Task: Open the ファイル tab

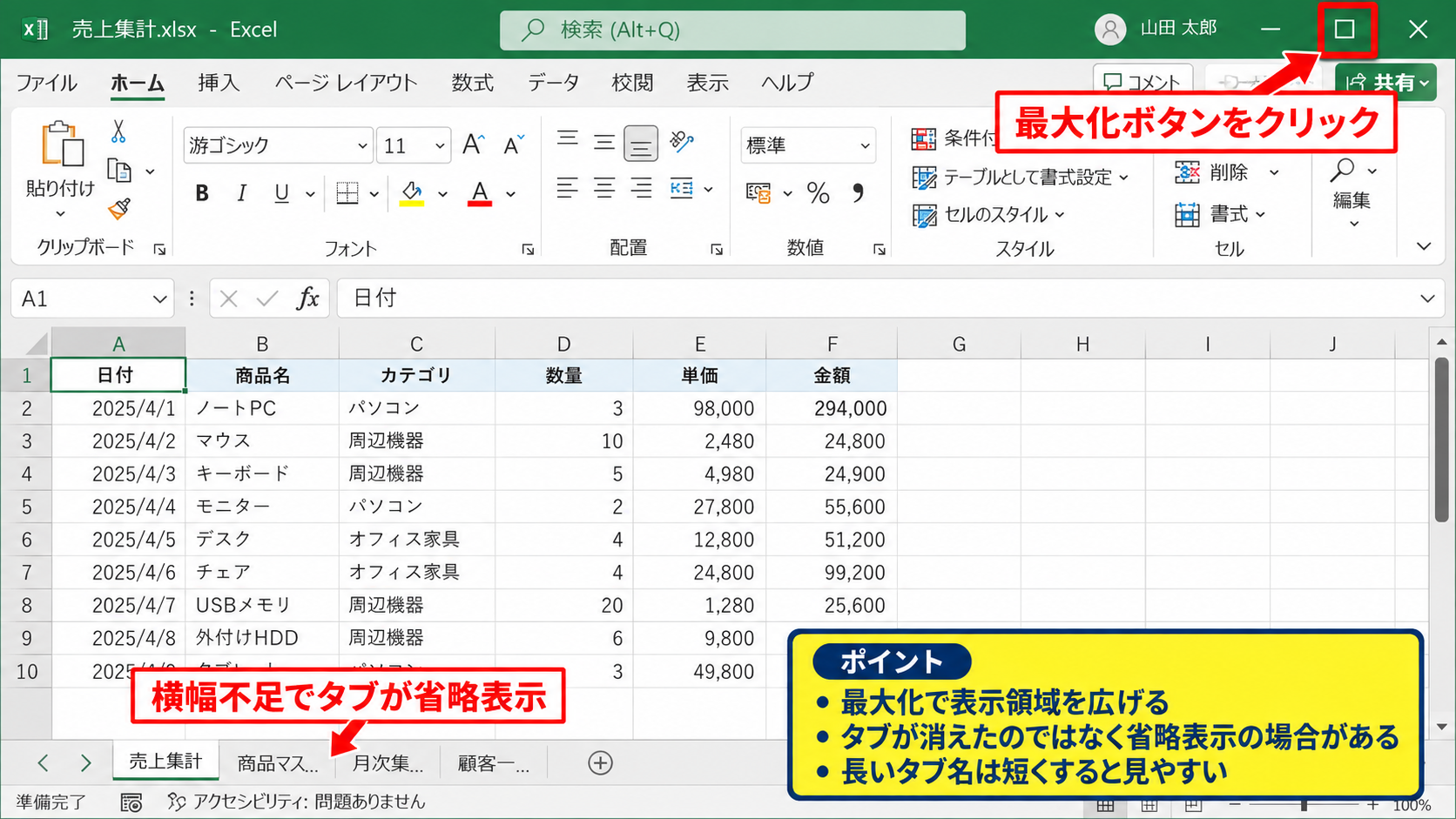Action: click(x=46, y=83)
